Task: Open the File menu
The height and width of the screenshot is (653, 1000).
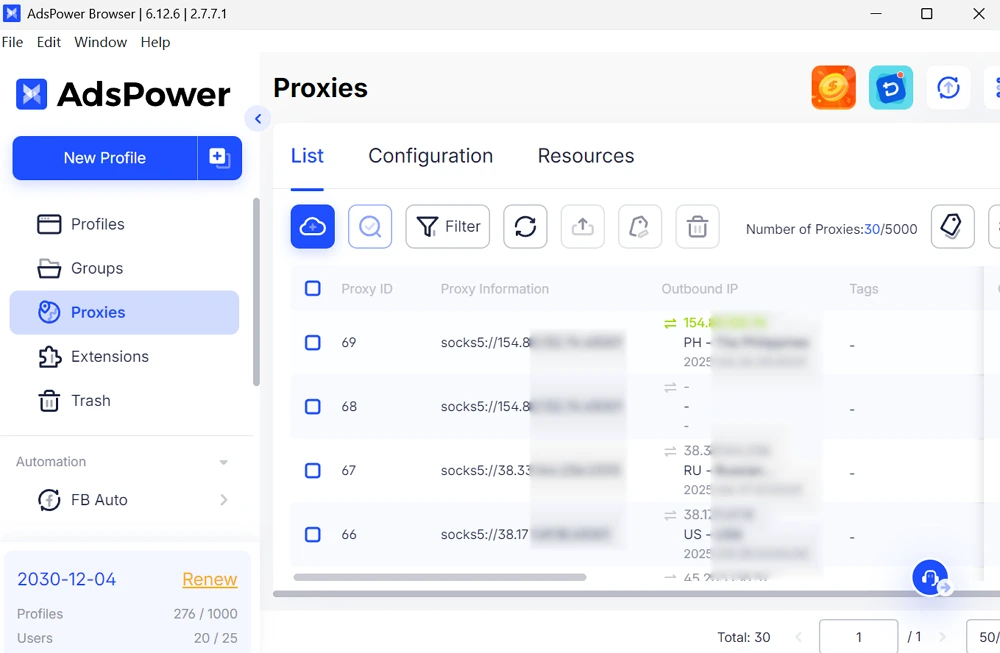Action: click(12, 42)
